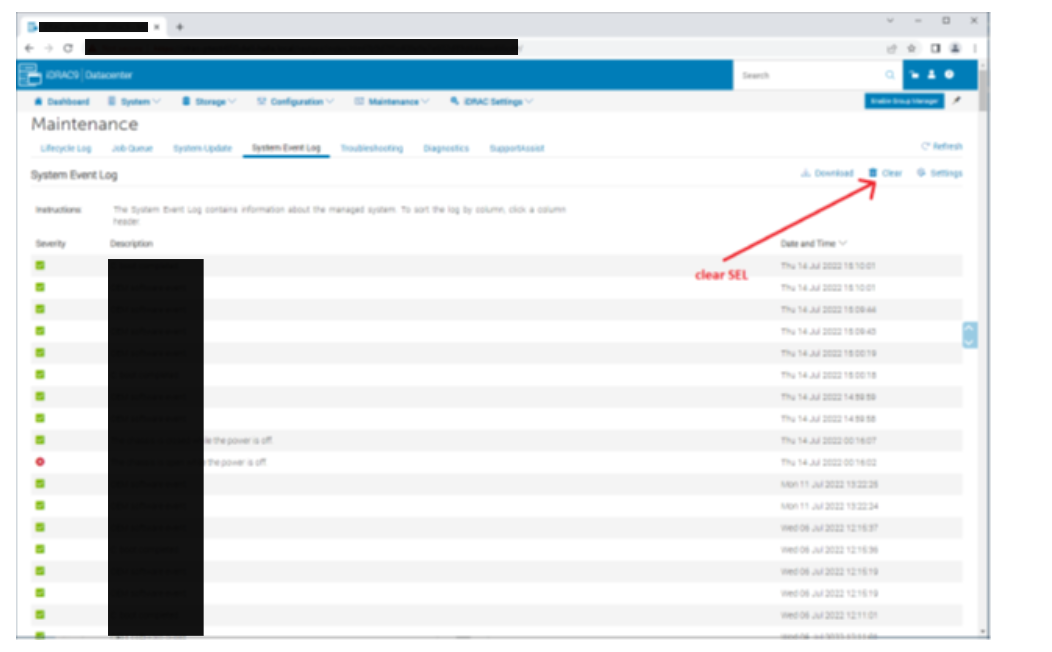Switch to the Job Queue tab
Image resolution: width=1052 pixels, height=652 pixels.
pos(132,148)
